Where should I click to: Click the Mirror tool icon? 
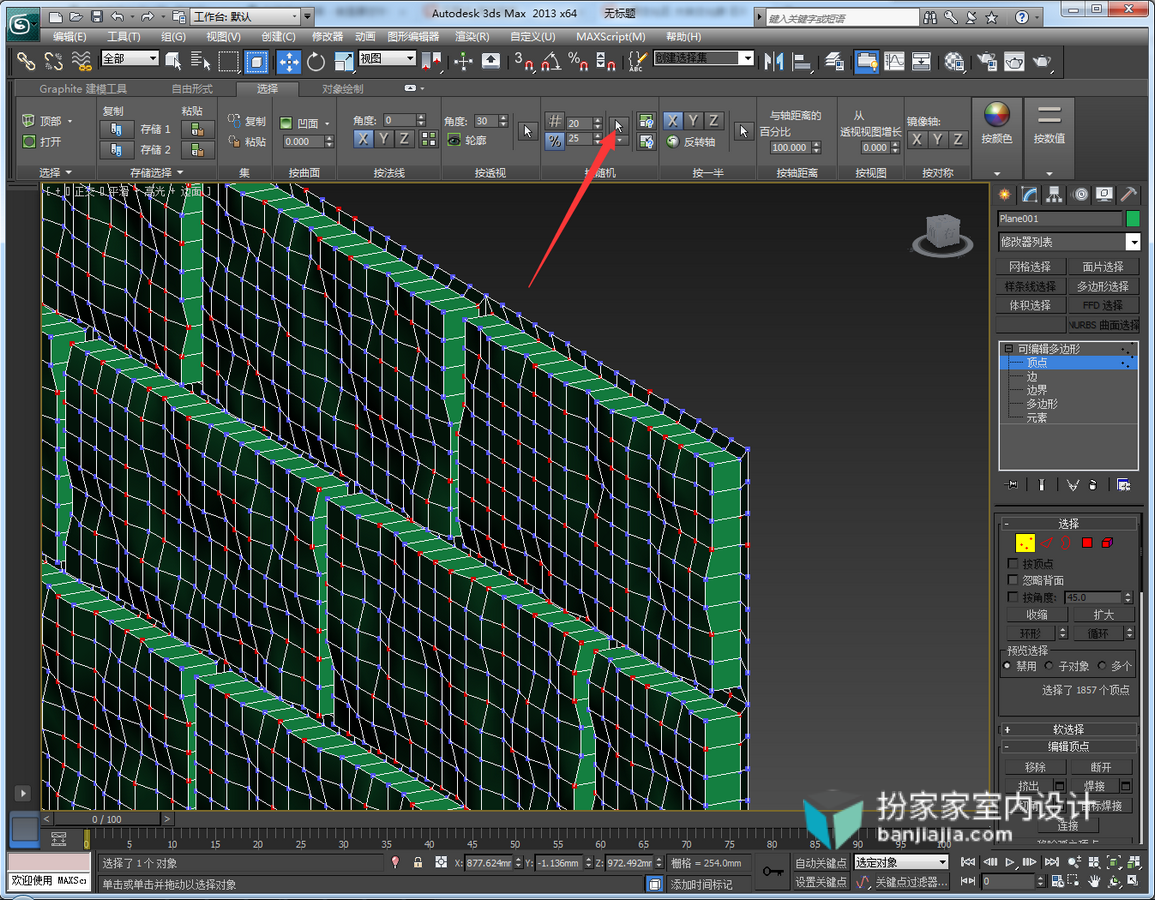[773, 61]
